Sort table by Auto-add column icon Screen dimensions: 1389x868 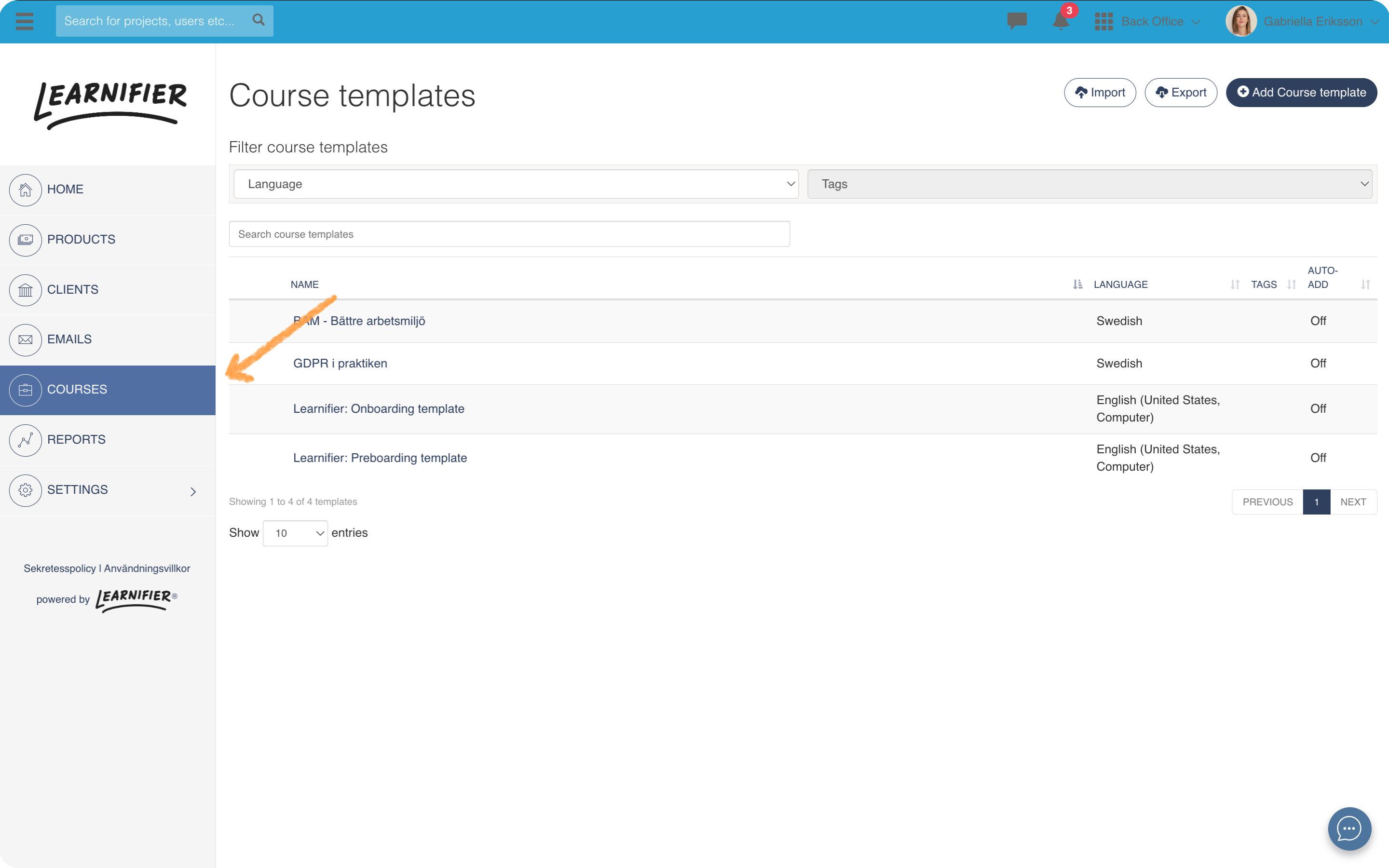[x=1365, y=284]
